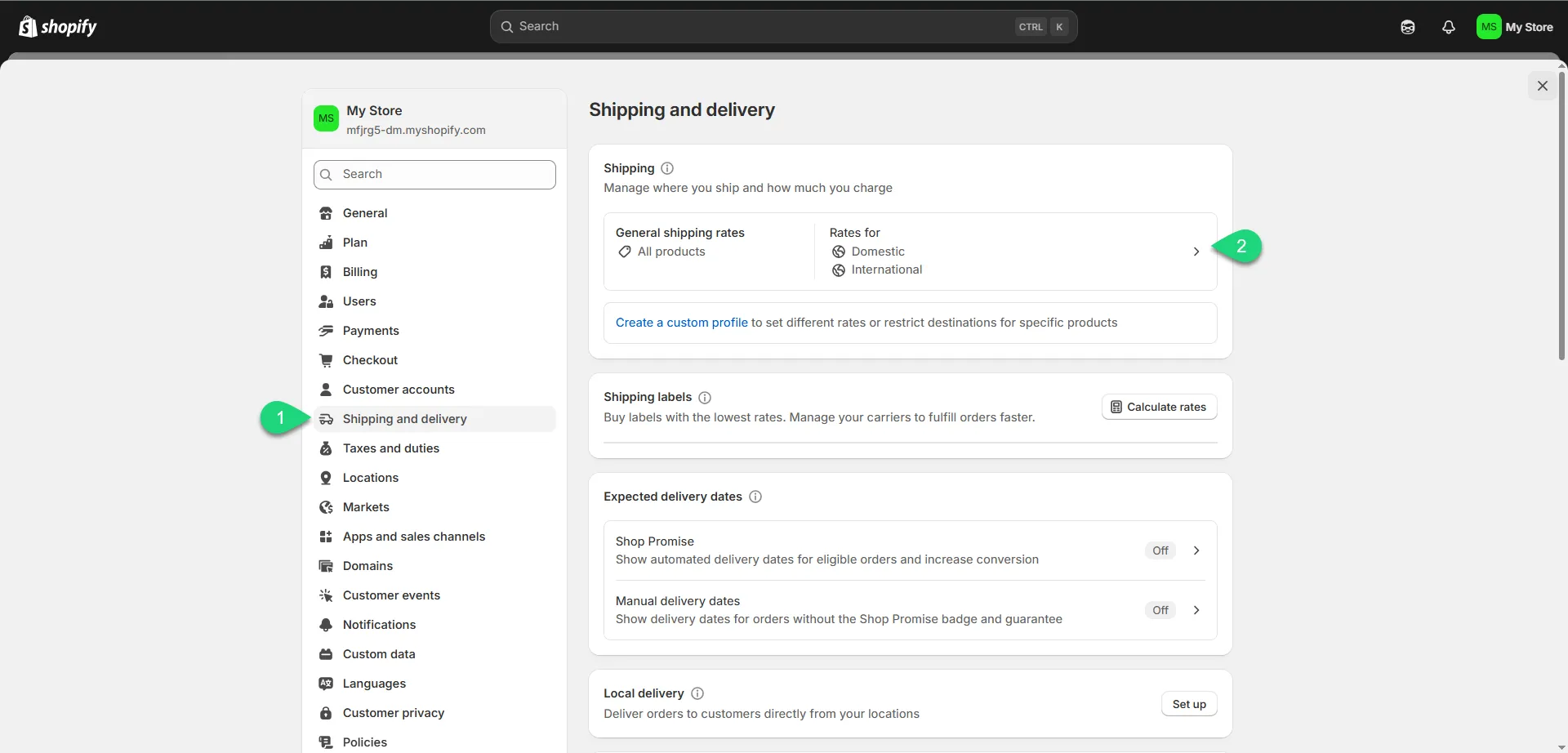
Task: Click the info icon beside Shipping heading
Action: [x=666, y=168]
